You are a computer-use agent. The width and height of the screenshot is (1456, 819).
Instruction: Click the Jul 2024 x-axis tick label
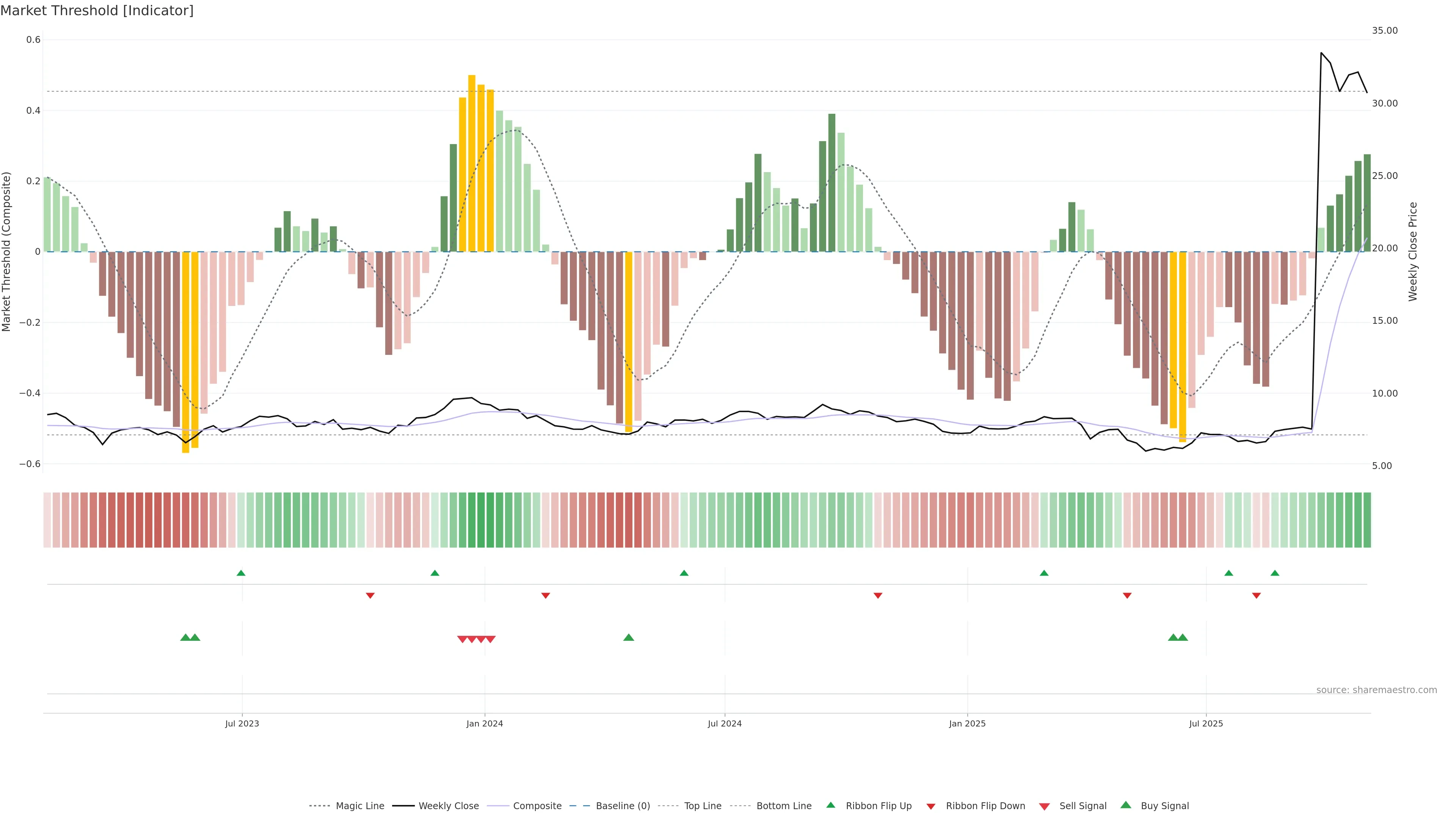point(725,723)
